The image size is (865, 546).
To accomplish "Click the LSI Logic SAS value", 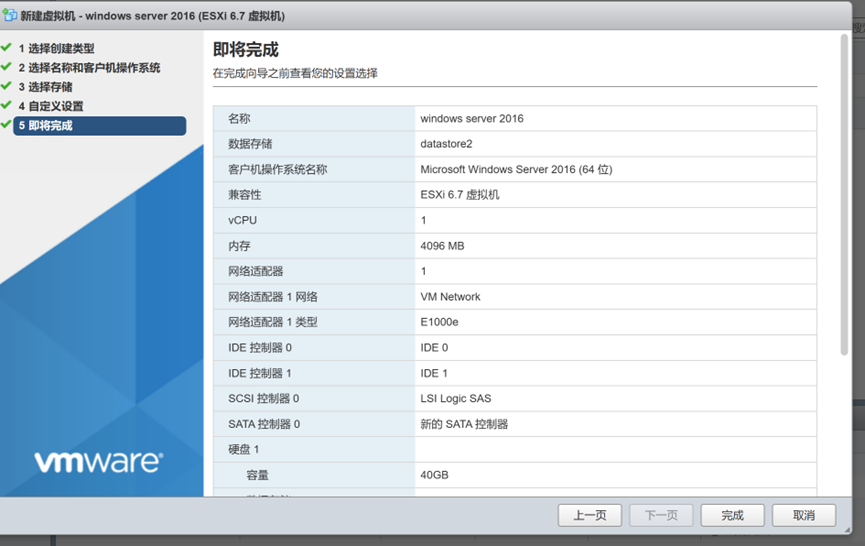I will point(456,399).
